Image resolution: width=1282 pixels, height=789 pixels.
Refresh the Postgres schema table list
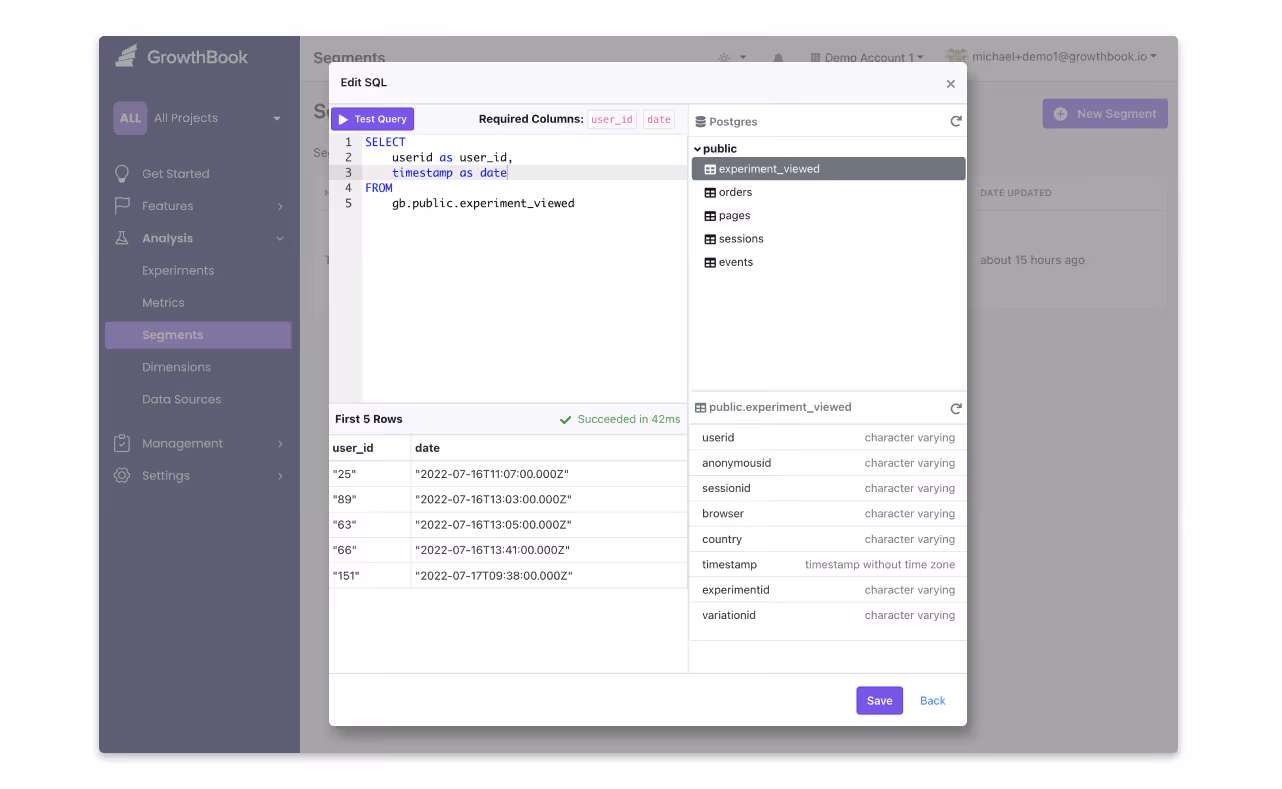pyautogui.click(x=955, y=120)
